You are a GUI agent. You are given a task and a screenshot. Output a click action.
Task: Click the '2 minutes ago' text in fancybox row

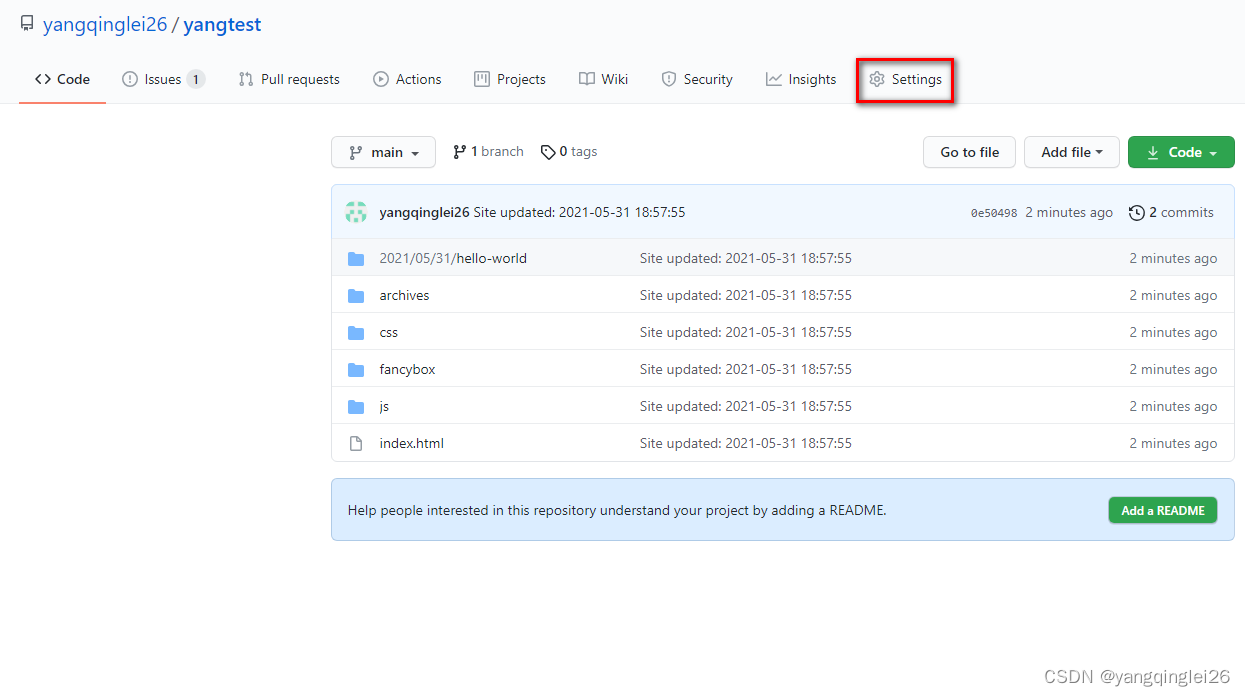pyautogui.click(x=1173, y=369)
